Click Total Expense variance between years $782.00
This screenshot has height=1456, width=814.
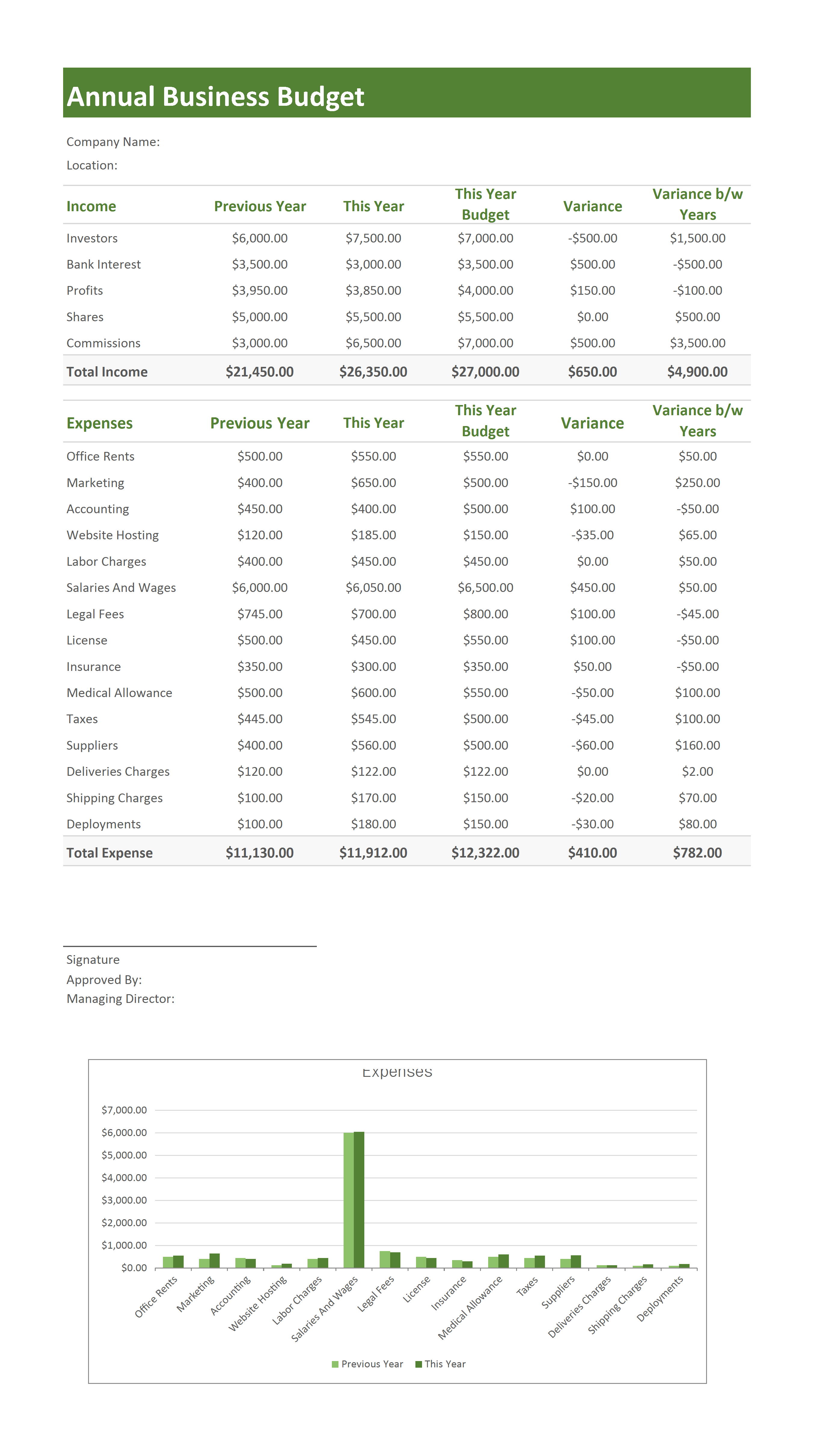697,853
